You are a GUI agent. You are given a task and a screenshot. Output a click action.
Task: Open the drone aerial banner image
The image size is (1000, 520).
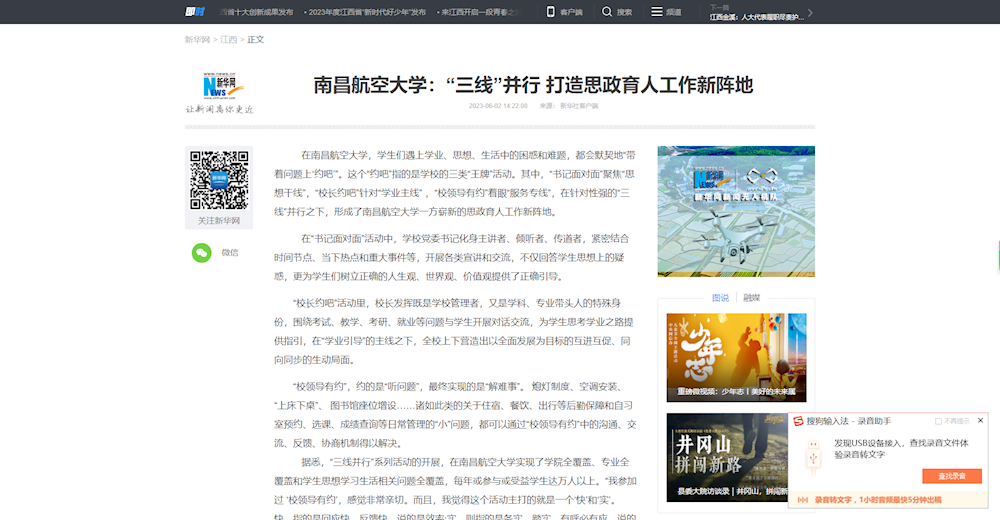pos(735,211)
